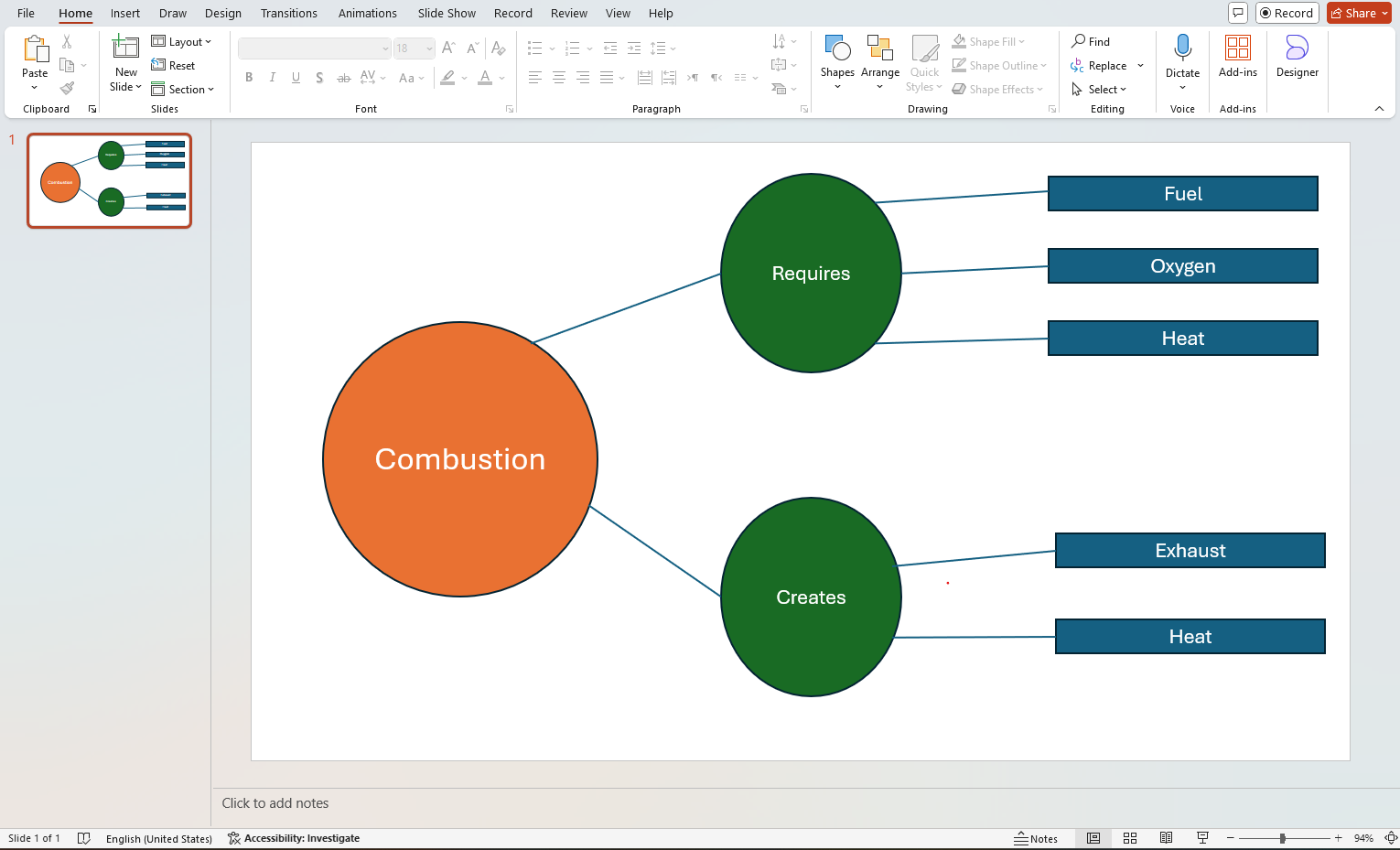
Task: Enable center text alignment
Action: [x=559, y=78]
